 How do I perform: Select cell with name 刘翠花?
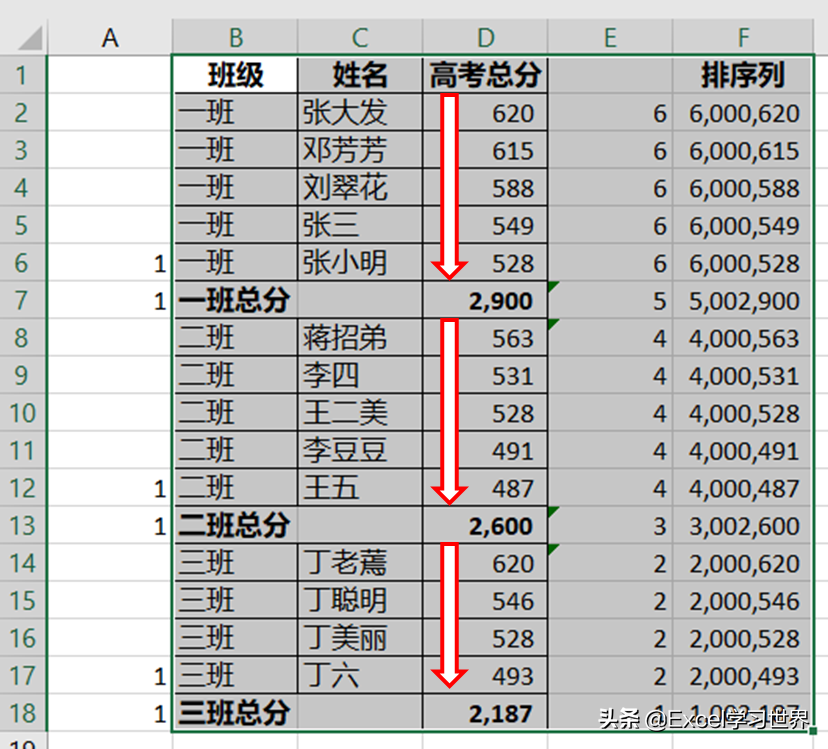click(x=360, y=188)
